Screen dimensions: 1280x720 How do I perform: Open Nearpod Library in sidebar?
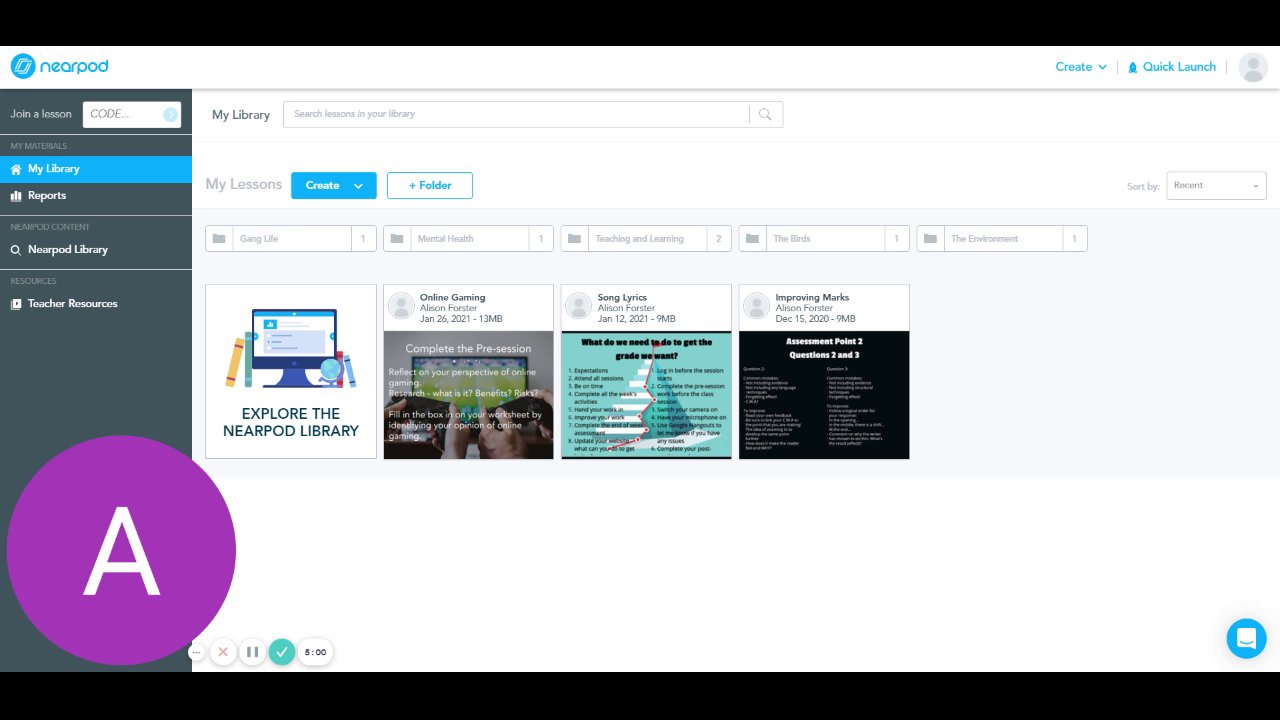pyautogui.click(x=96, y=250)
